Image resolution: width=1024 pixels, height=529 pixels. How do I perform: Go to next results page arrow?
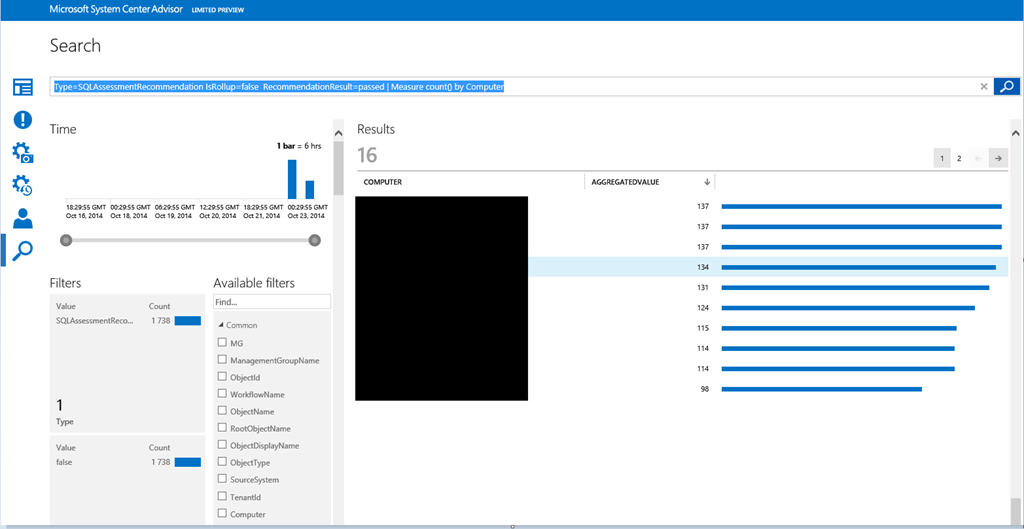(998, 158)
